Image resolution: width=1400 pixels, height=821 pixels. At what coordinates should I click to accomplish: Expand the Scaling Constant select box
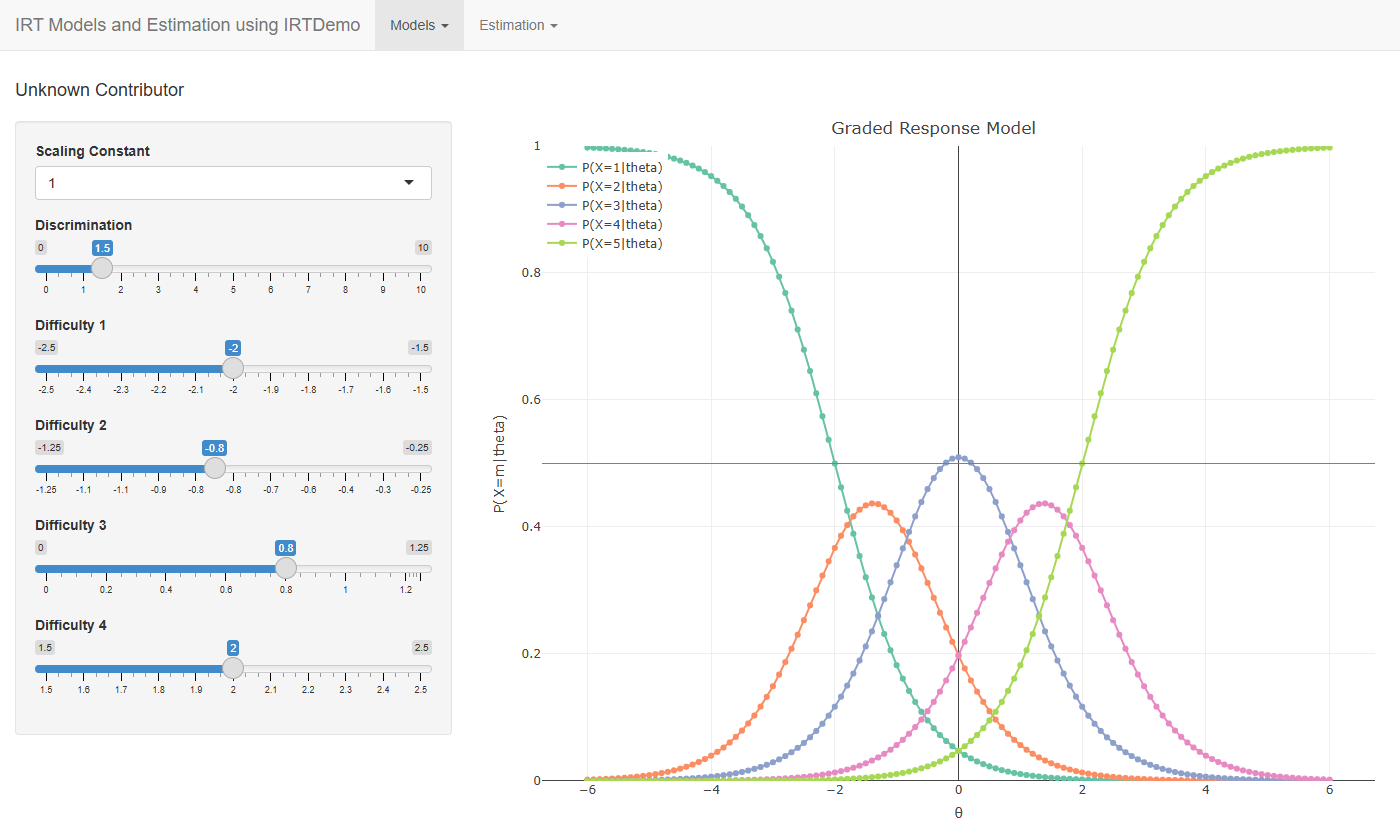tap(233, 183)
